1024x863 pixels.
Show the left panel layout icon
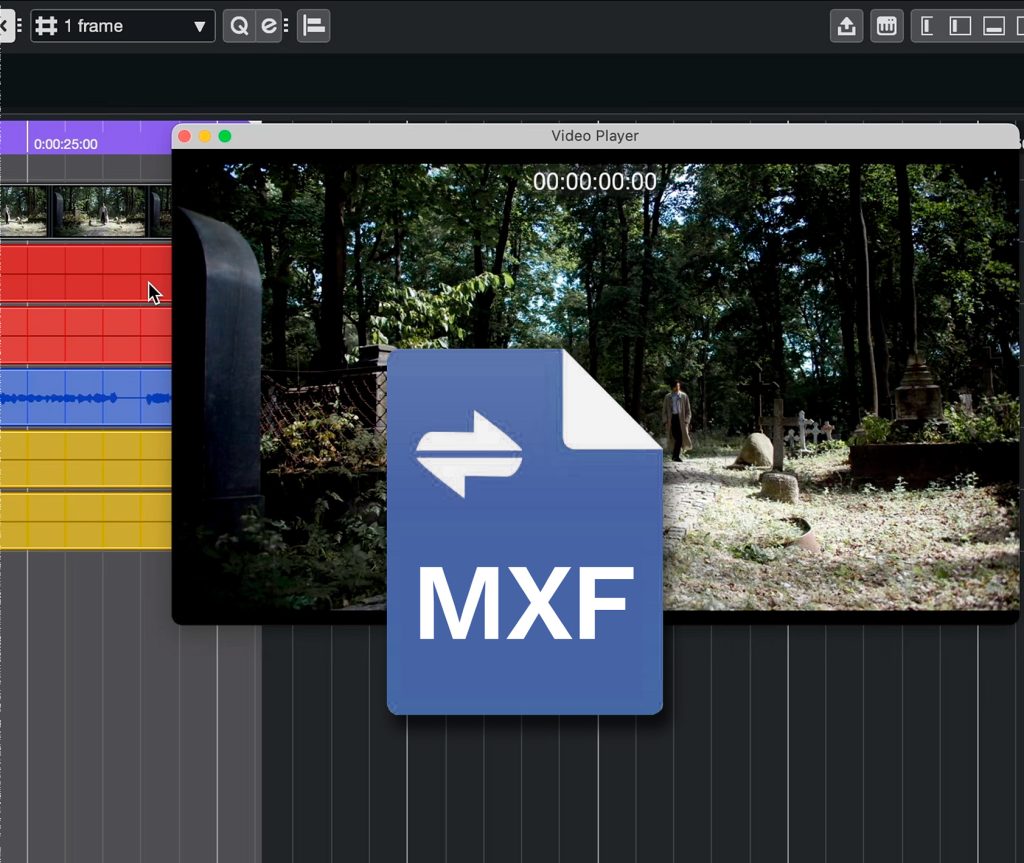(960, 27)
